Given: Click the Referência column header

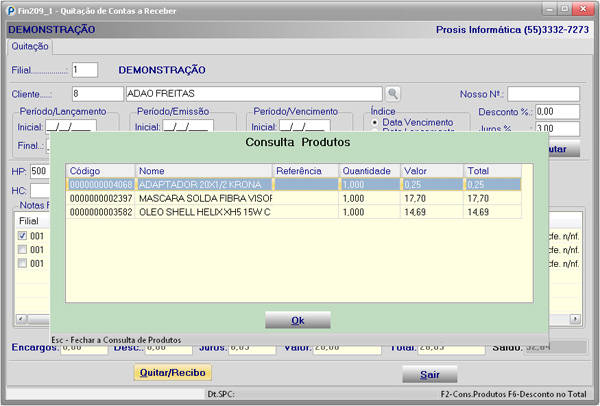Looking at the screenshot, I should click(x=305, y=171).
